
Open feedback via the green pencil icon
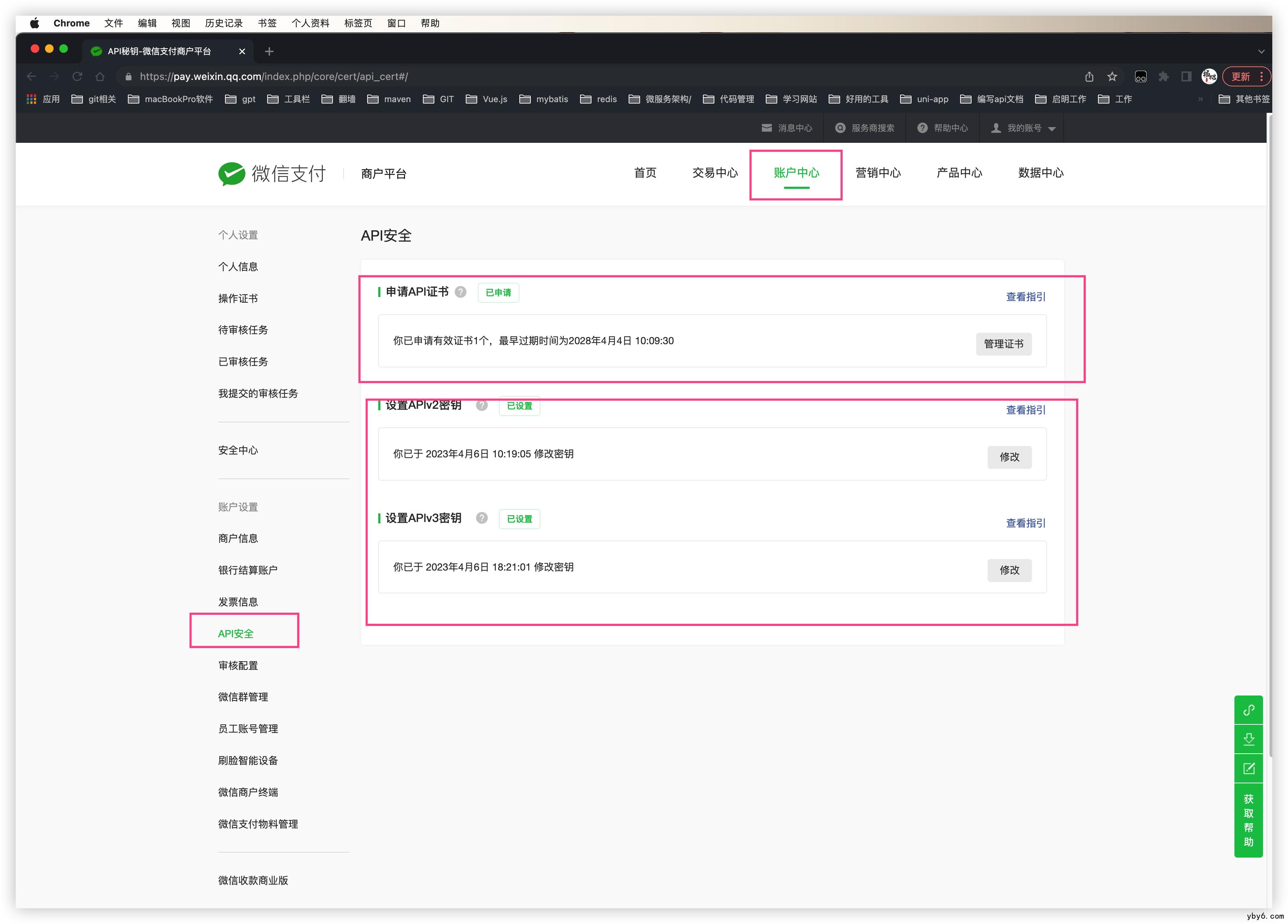(1249, 768)
